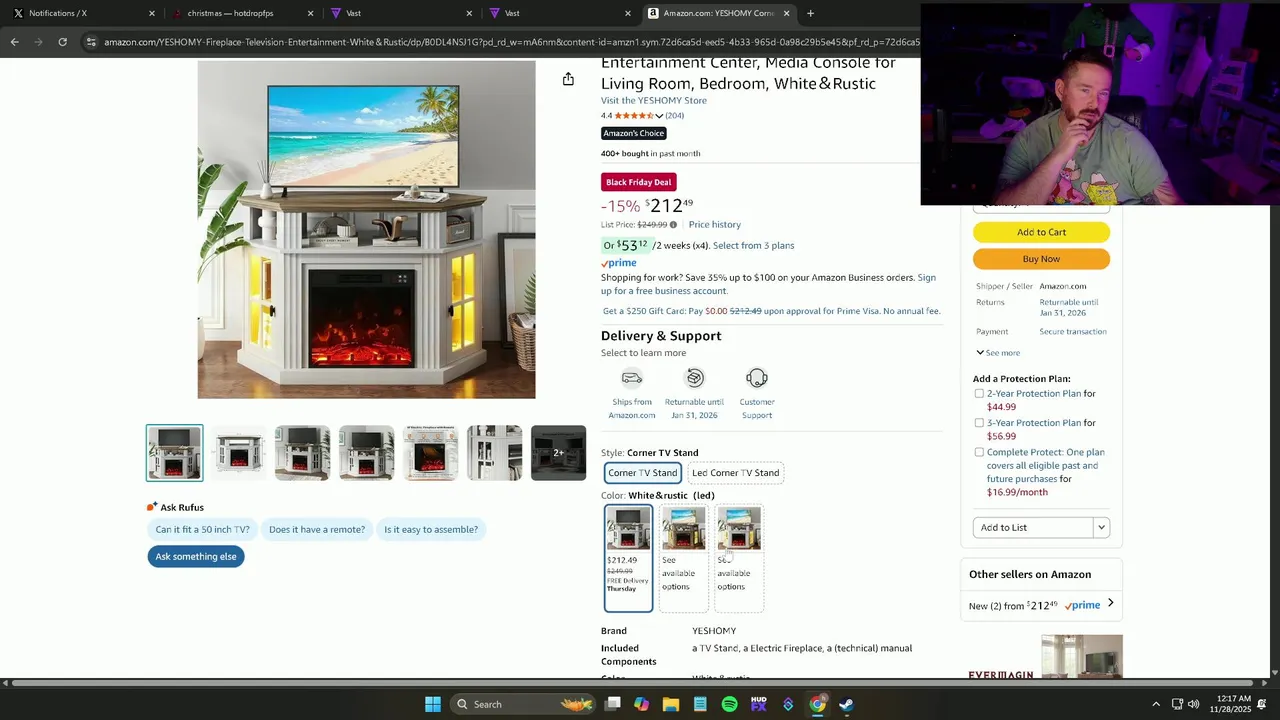This screenshot has width=1280, height=720.
Task: Reload the page with the refresh icon
Action: (x=62, y=42)
